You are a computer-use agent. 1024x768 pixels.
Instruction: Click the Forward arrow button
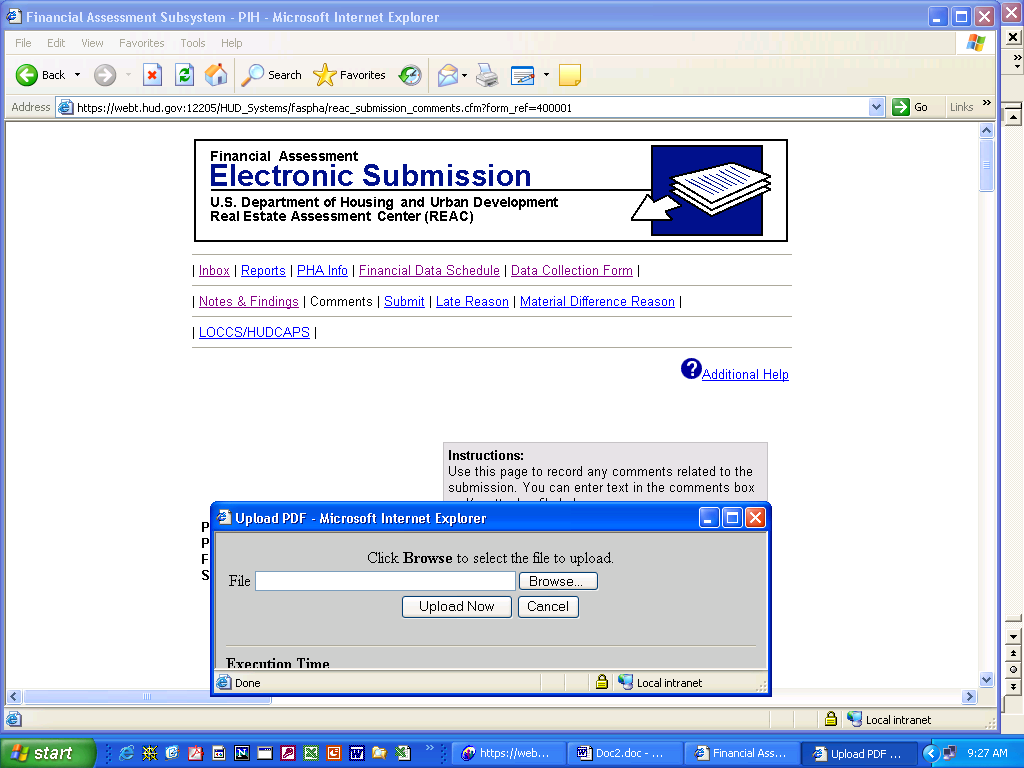(x=104, y=75)
